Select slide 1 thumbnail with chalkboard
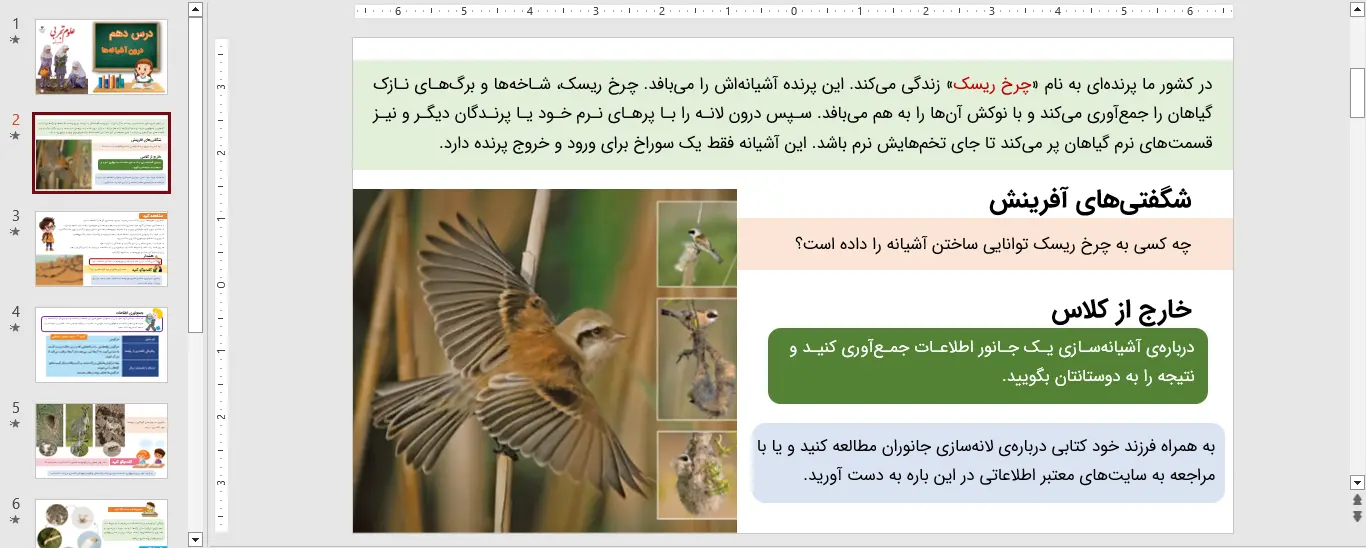This screenshot has width=1366, height=548. point(101,57)
